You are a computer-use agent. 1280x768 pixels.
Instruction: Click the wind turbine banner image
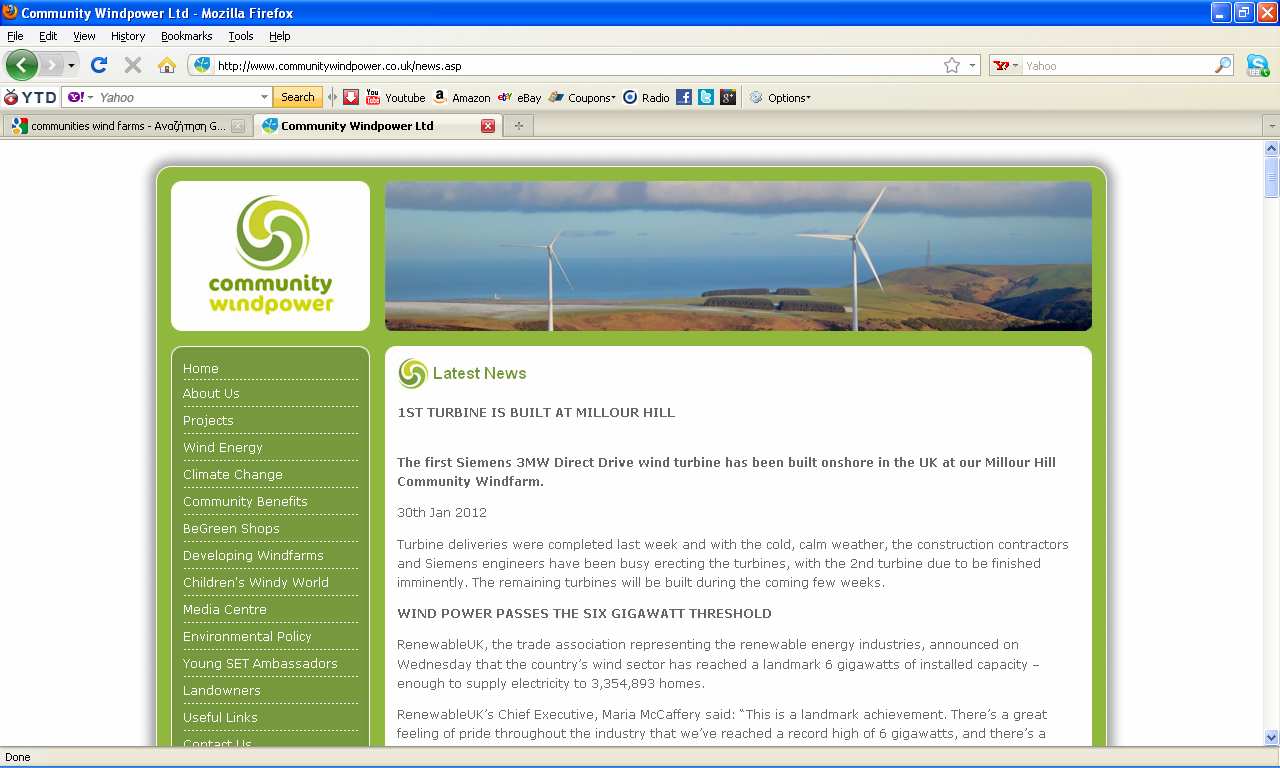coord(738,256)
